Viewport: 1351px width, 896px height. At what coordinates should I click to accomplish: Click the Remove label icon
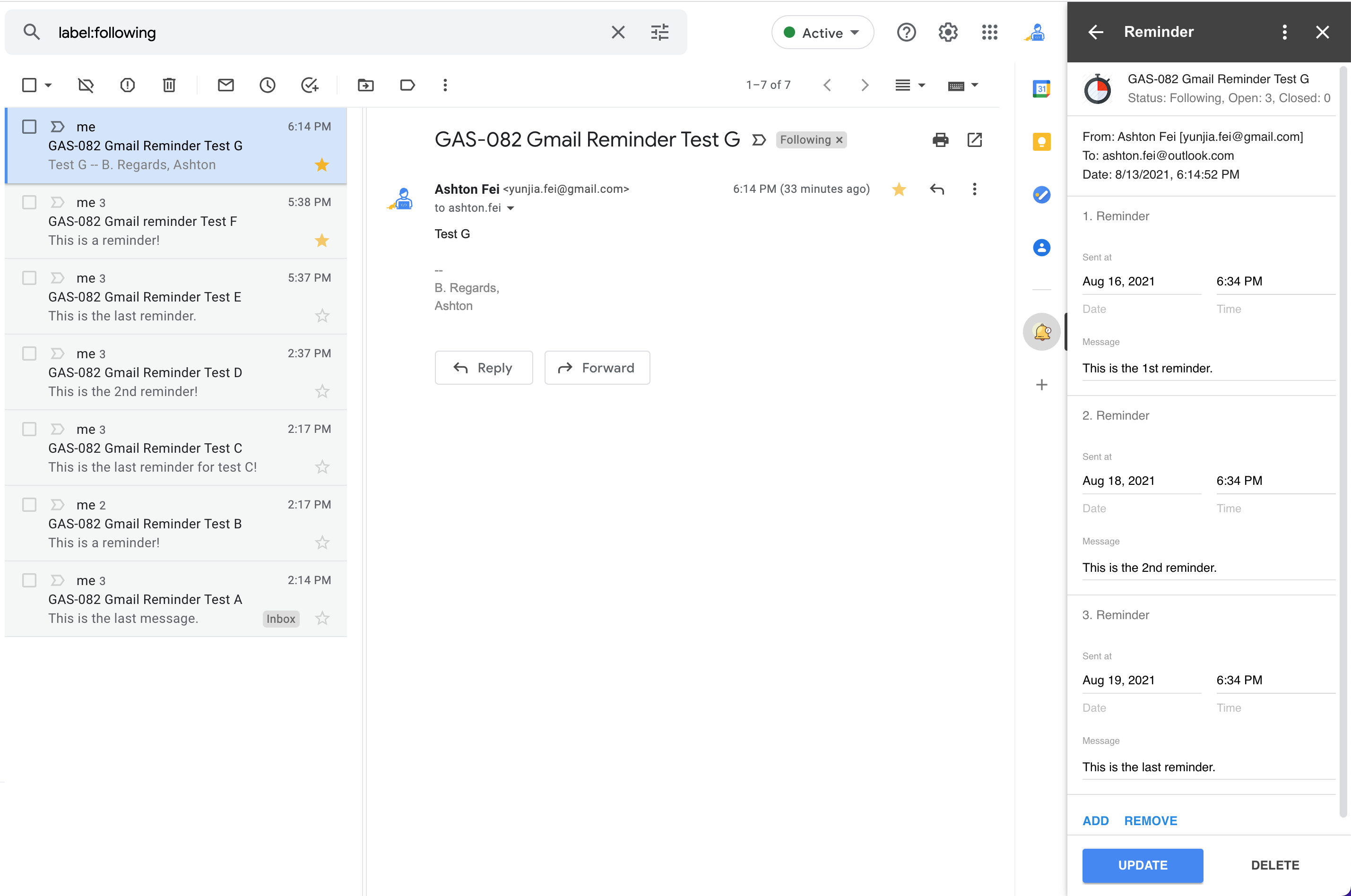pos(85,85)
